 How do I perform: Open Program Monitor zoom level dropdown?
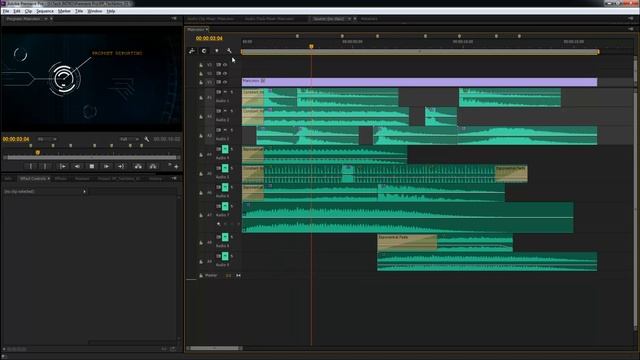coord(47,139)
